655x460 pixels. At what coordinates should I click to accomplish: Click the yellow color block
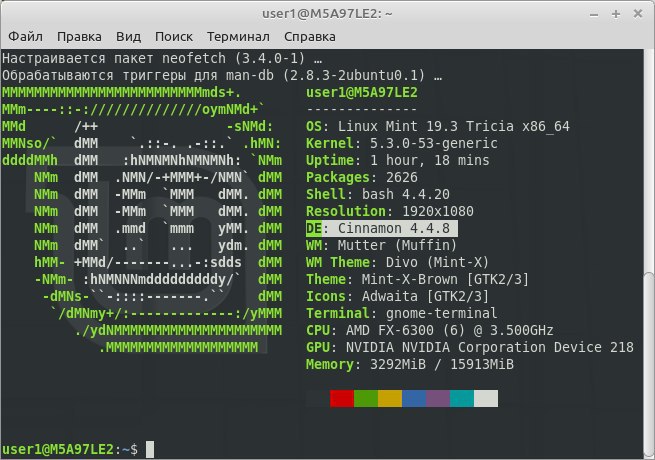coord(390,398)
